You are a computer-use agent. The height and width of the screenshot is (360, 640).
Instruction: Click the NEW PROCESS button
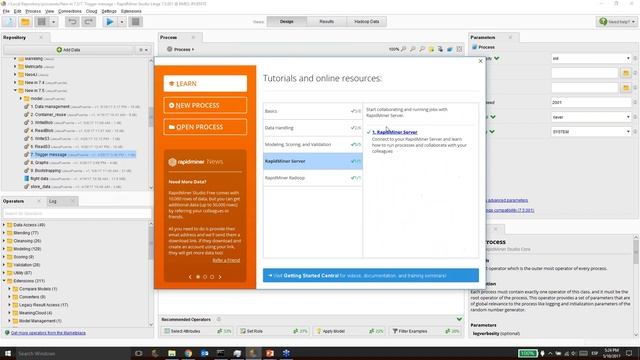[x=205, y=105]
